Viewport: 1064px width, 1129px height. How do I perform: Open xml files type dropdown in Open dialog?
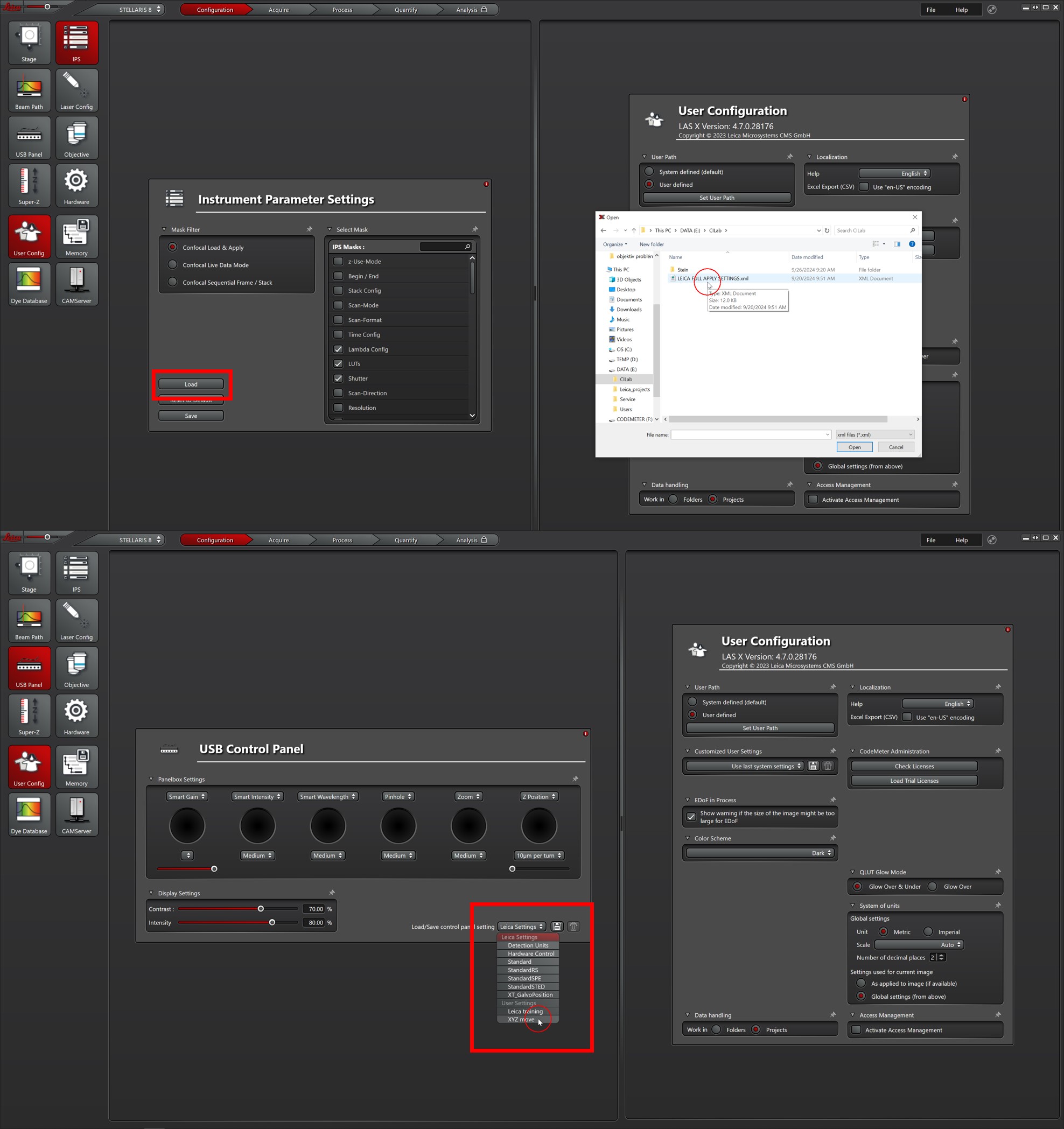pyautogui.click(x=875, y=434)
